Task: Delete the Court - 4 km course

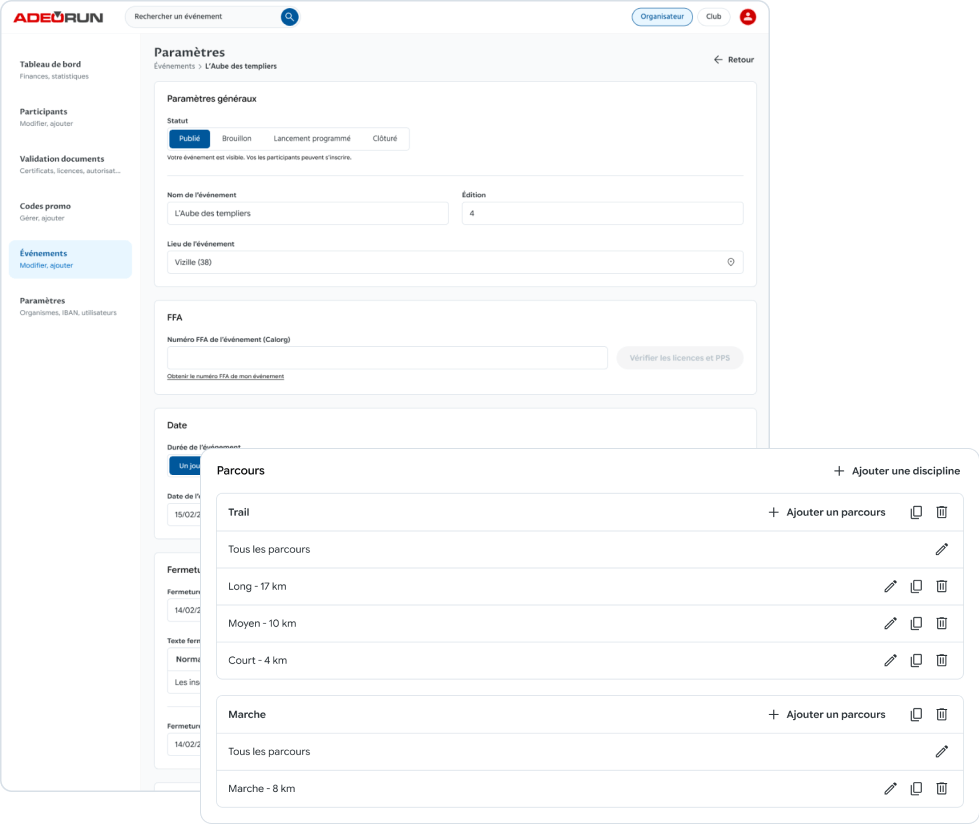Action: pos(941,660)
